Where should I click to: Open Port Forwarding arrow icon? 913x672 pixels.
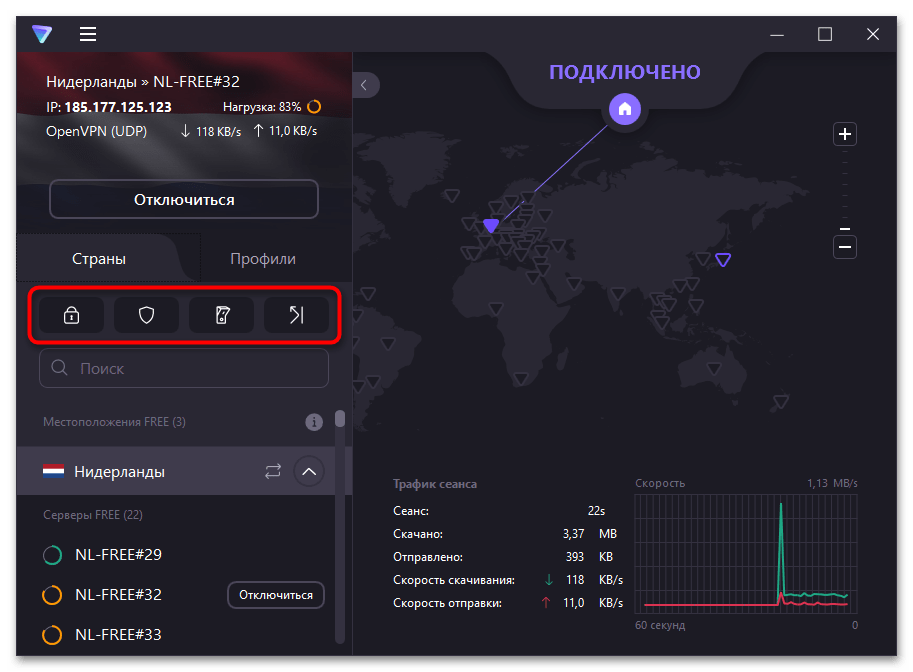pos(297,316)
